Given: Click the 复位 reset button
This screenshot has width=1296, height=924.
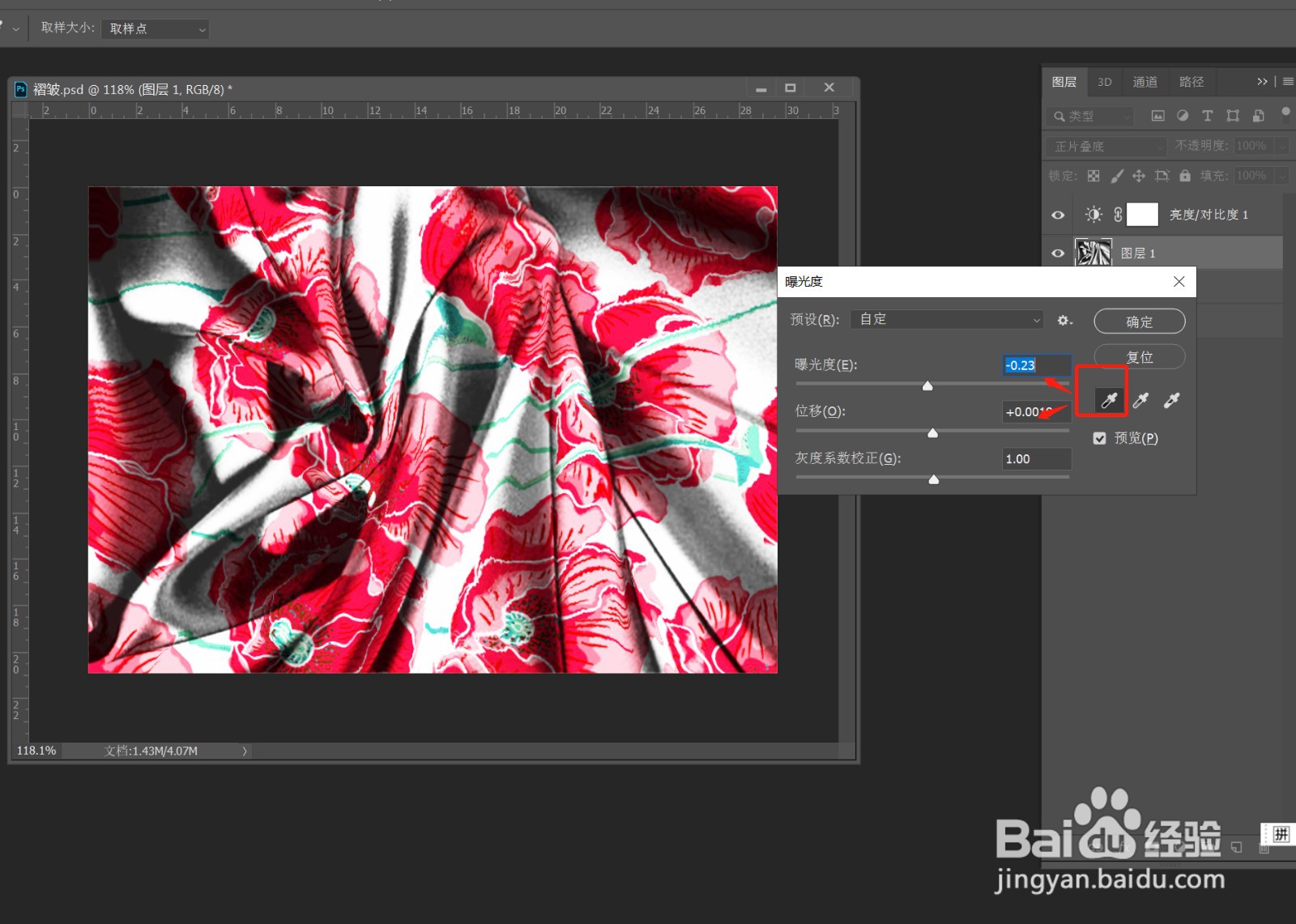Looking at the screenshot, I should pyautogui.click(x=1139, y=357).
